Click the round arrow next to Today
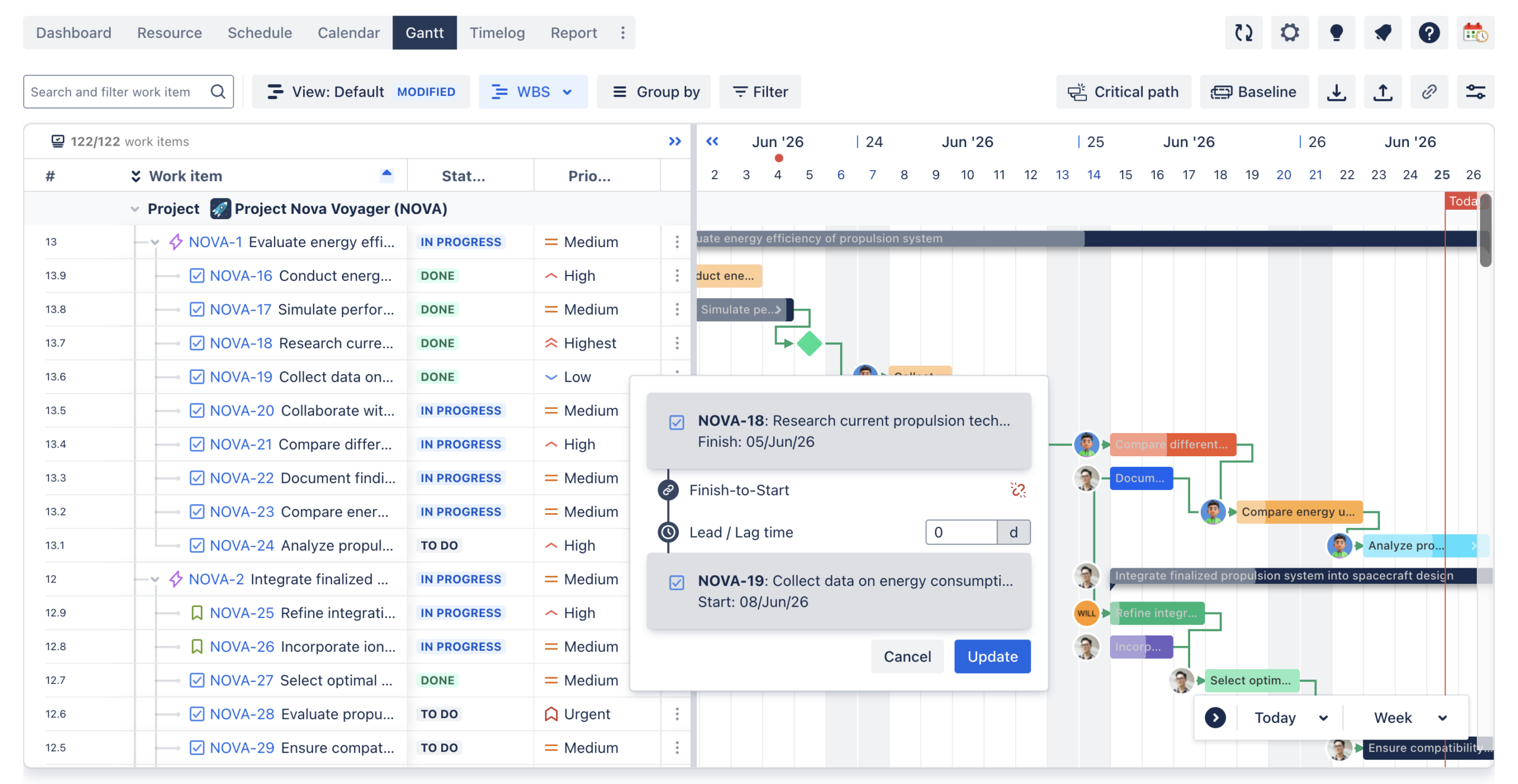 (1215, 718)
